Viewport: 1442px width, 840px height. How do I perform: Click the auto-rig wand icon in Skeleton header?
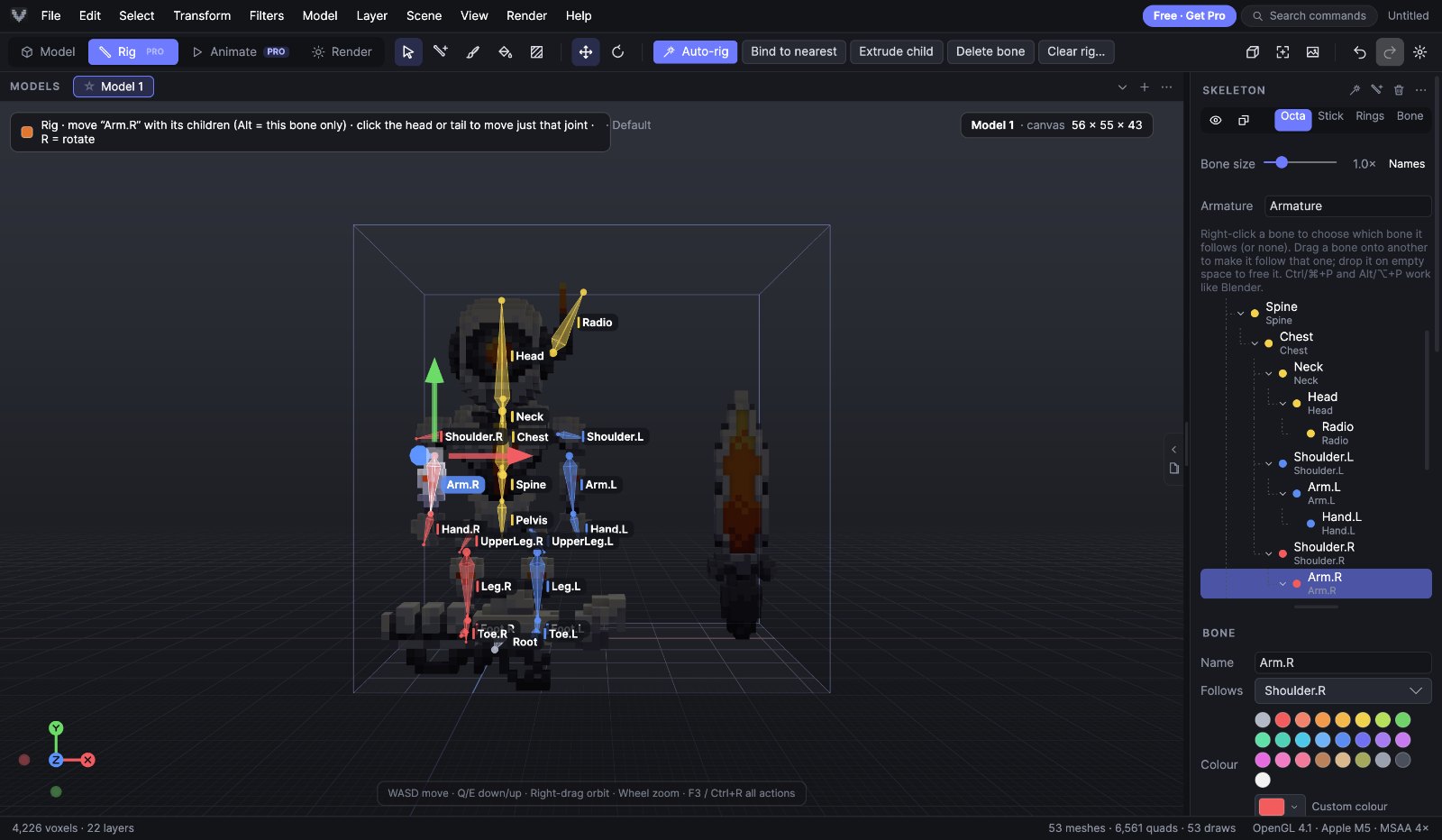(1355, 90)
